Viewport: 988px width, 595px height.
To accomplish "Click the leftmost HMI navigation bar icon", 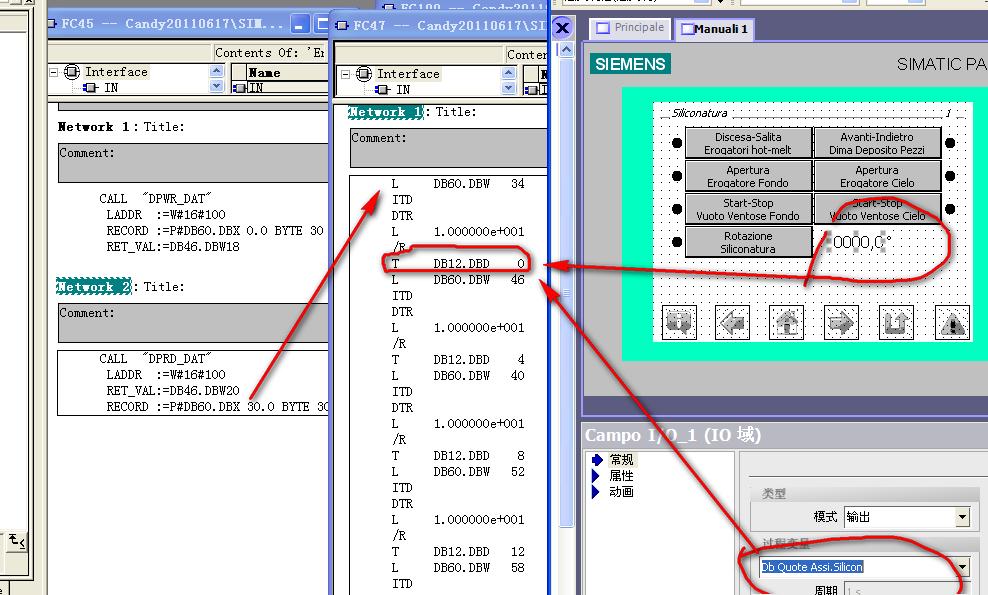I will pos(678,322).
